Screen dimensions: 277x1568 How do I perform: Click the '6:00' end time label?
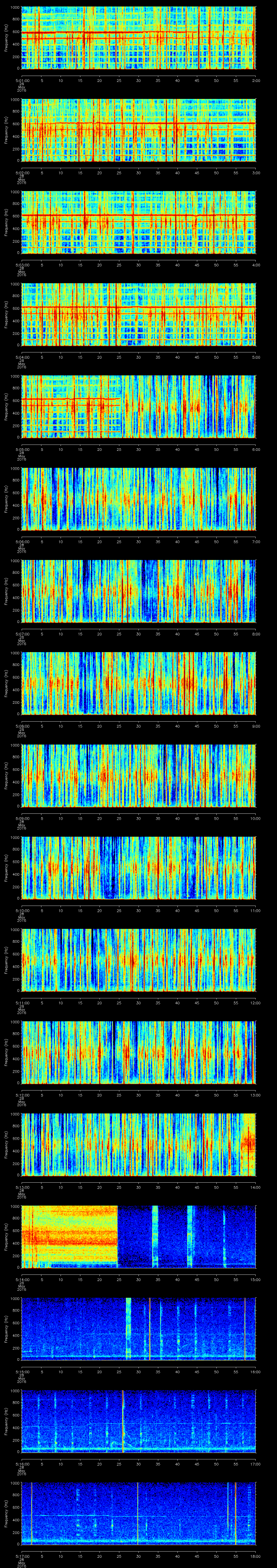point(256,449)
